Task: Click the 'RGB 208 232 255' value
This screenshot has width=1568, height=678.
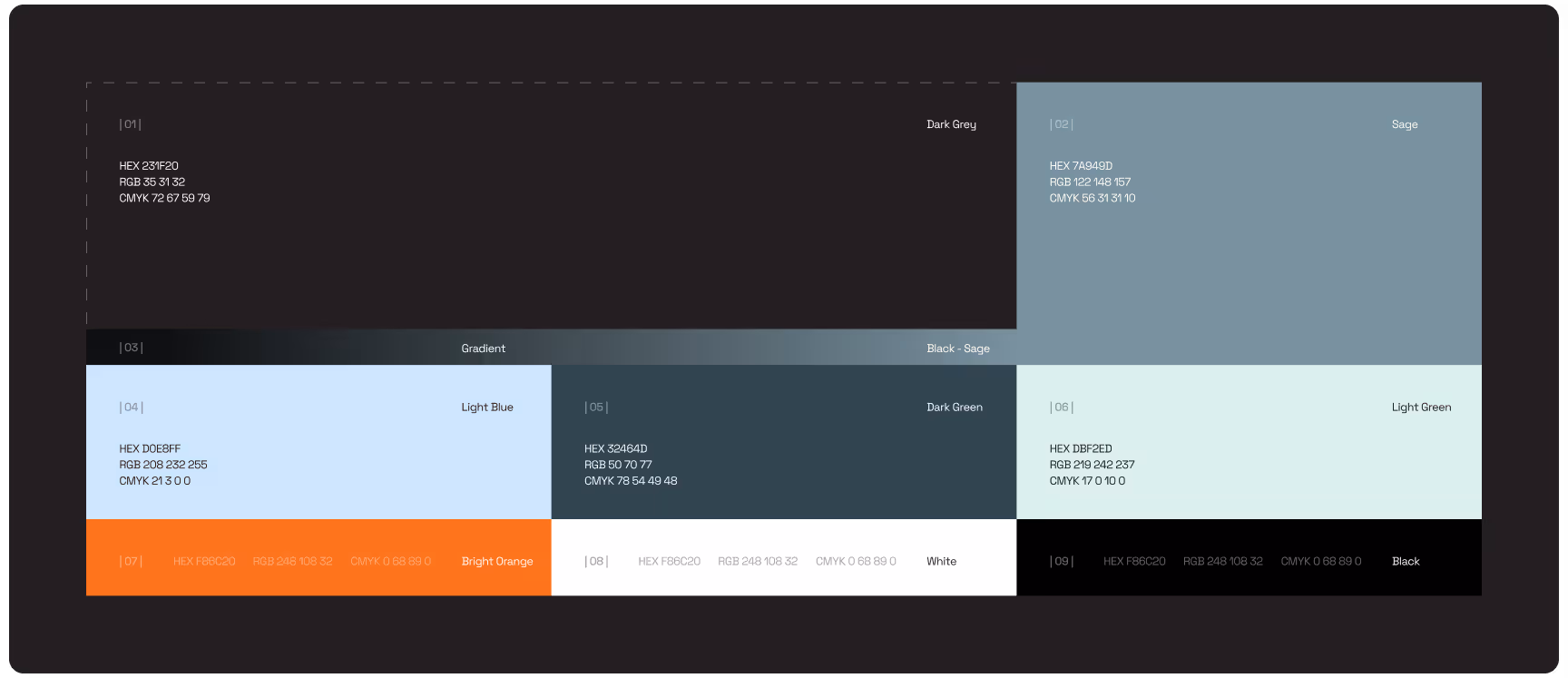Action: [x=163, y=465]
